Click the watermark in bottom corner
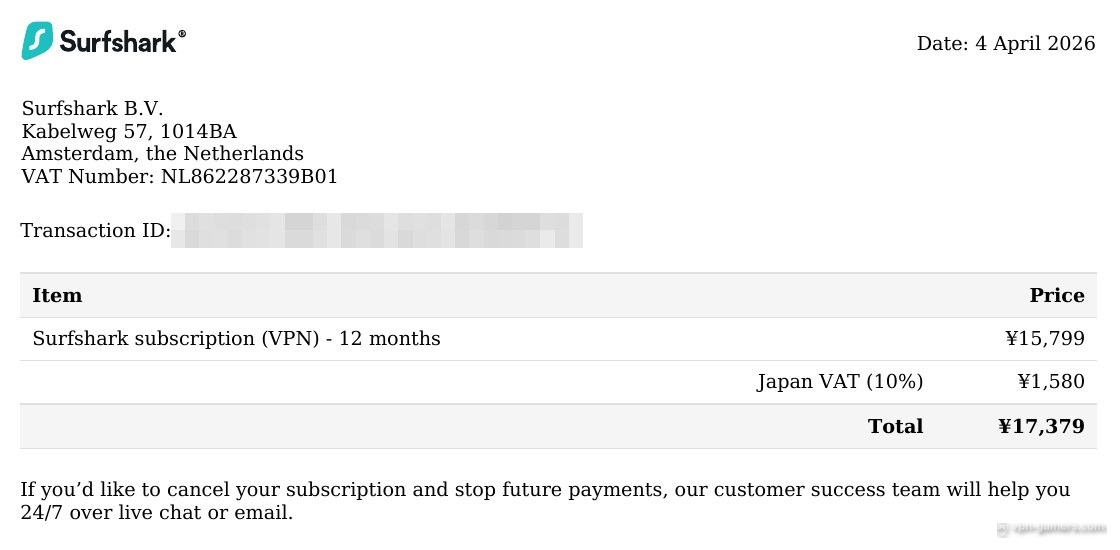 (1050, 529)
